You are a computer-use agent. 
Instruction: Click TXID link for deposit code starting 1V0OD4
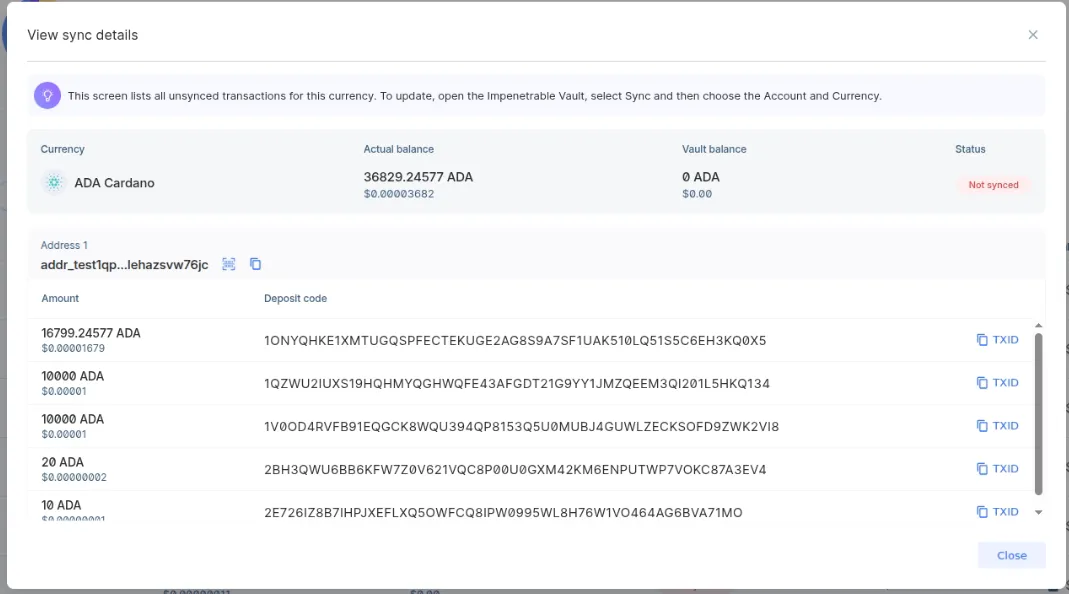pyautogui.click(x=1006, y=426)
